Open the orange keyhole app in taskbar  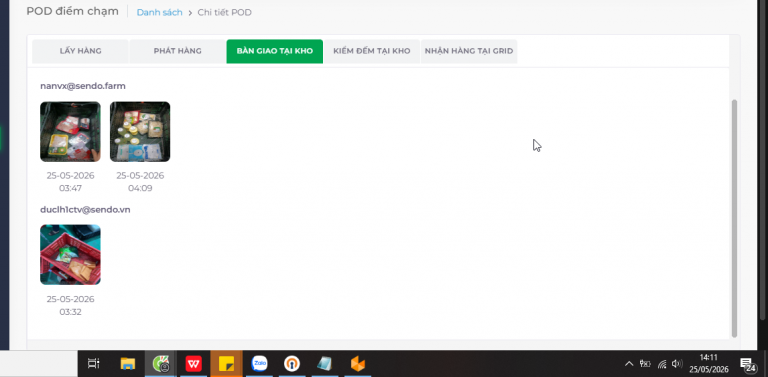coord(292,364)
